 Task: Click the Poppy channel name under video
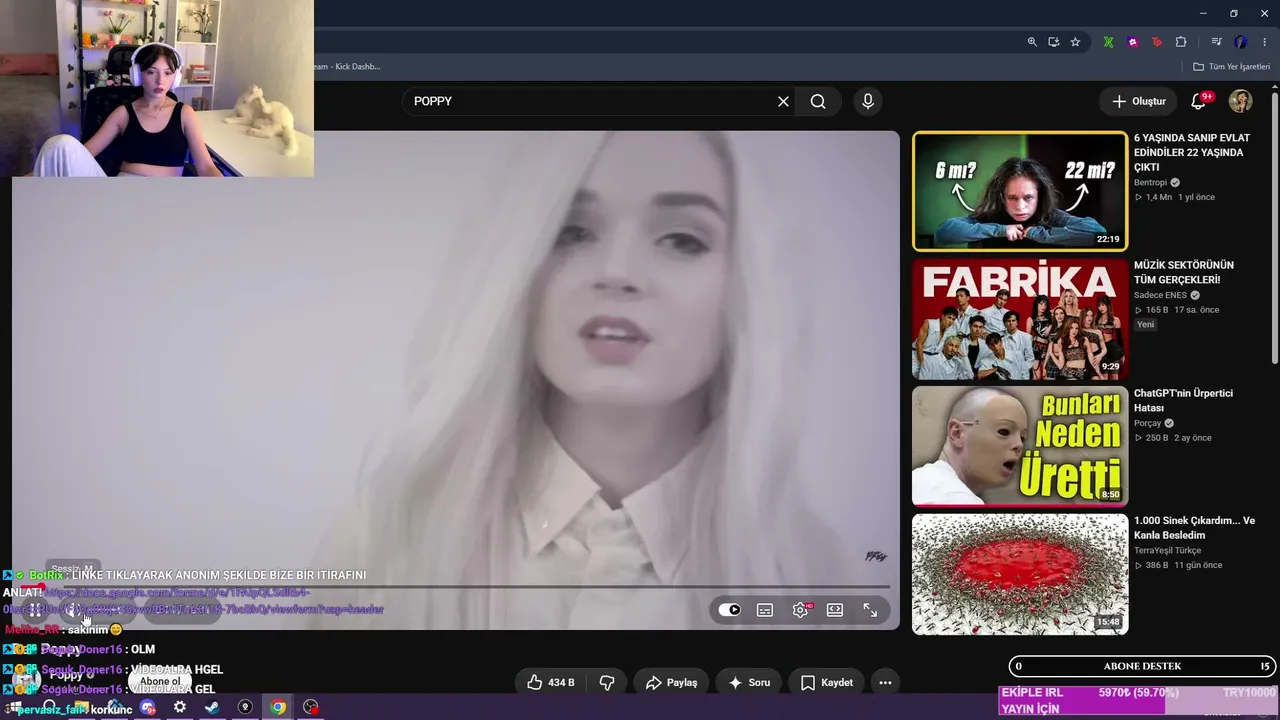(66, 675)
